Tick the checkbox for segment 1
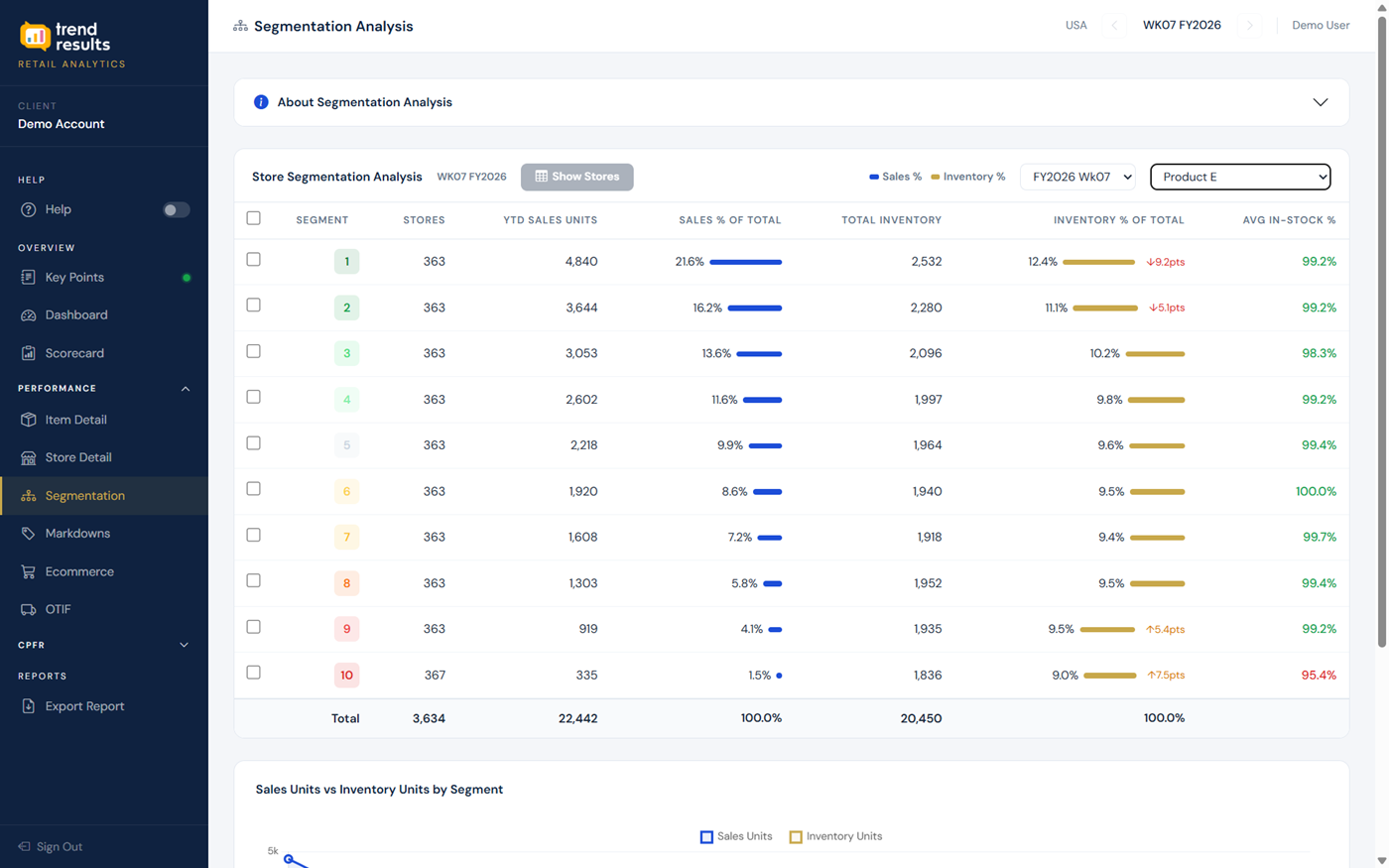Viewport: 1389px width, 868px height. (254, 260)
